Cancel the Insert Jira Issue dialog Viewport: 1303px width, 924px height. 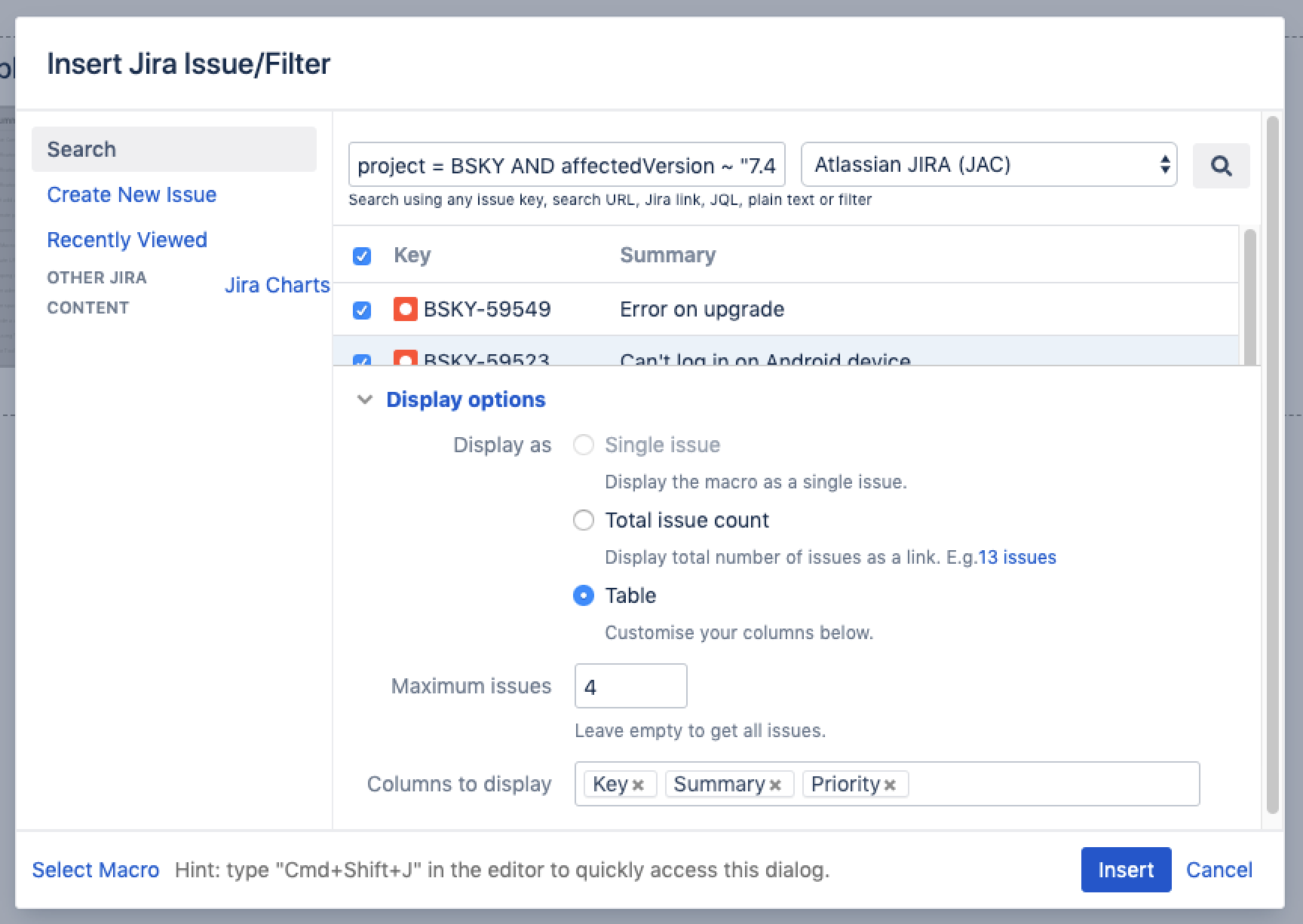tap(1219, 870)
